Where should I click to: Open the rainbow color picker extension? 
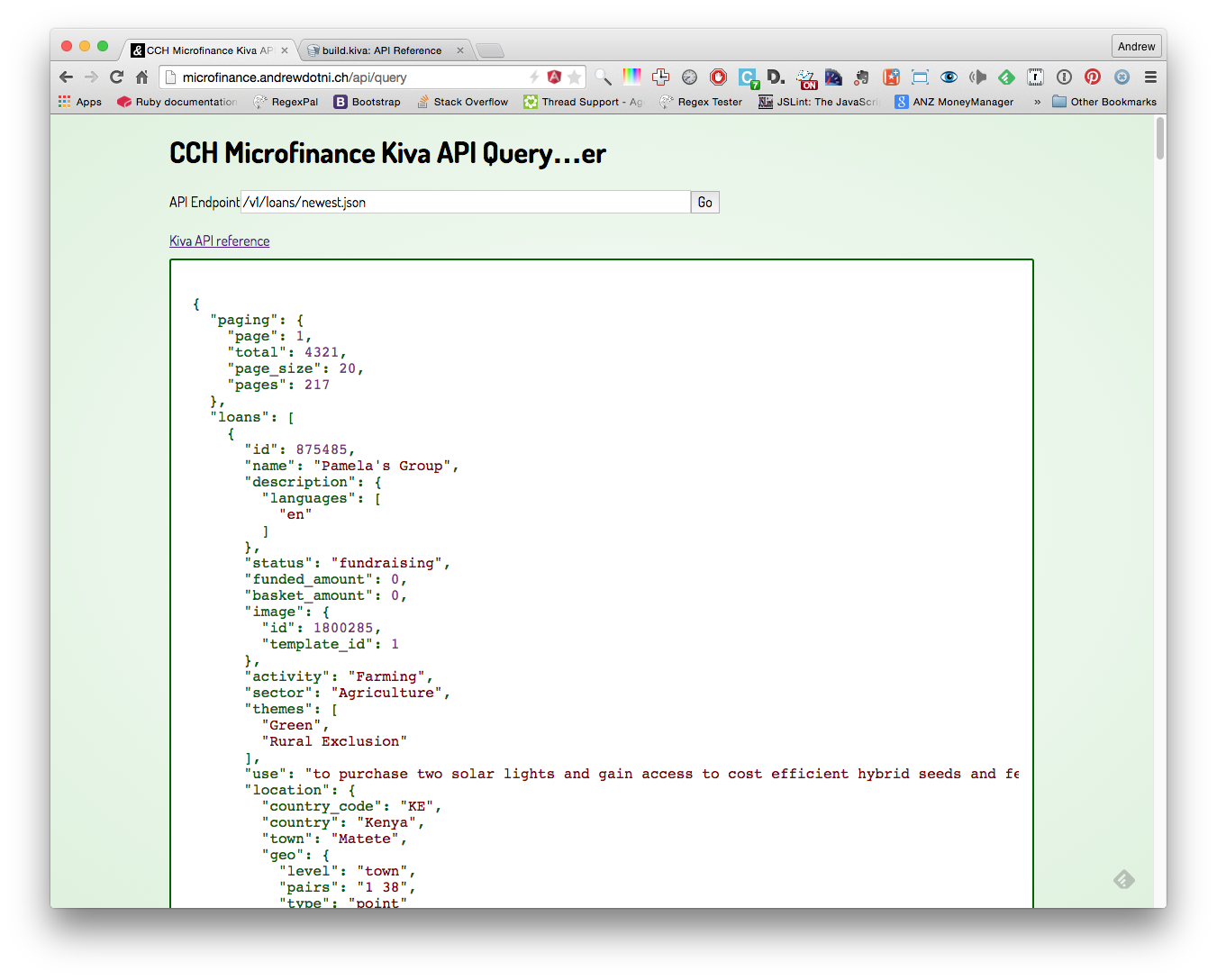tap(632, 77)
